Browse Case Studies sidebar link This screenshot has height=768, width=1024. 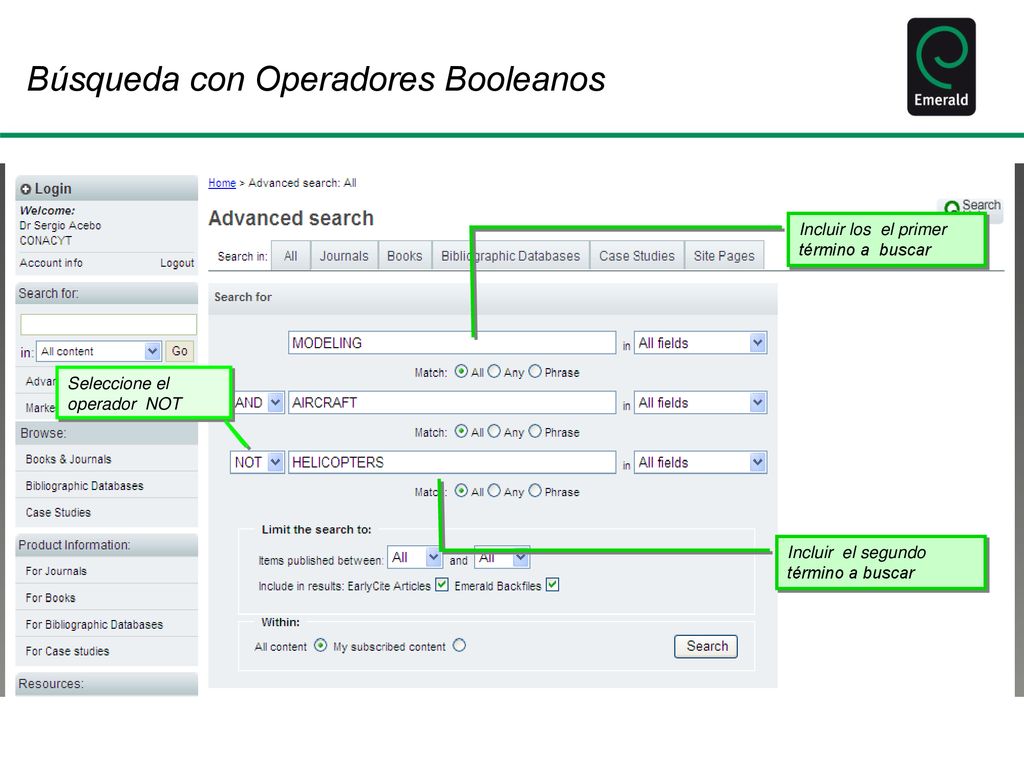pyautogui.click(x=58, y=513)
